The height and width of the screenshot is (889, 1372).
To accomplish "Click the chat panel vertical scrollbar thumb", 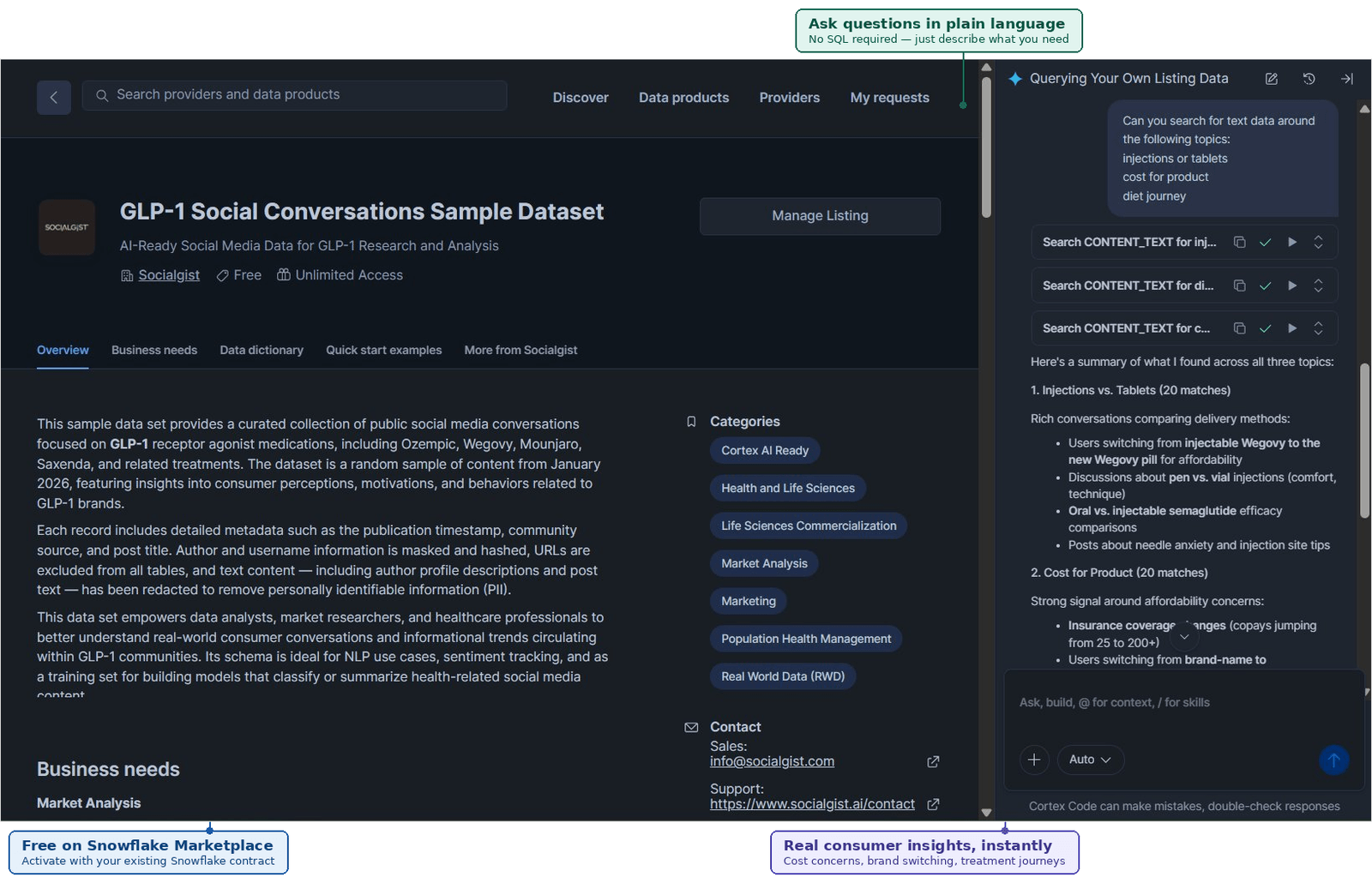I will tap(1364, 441).
